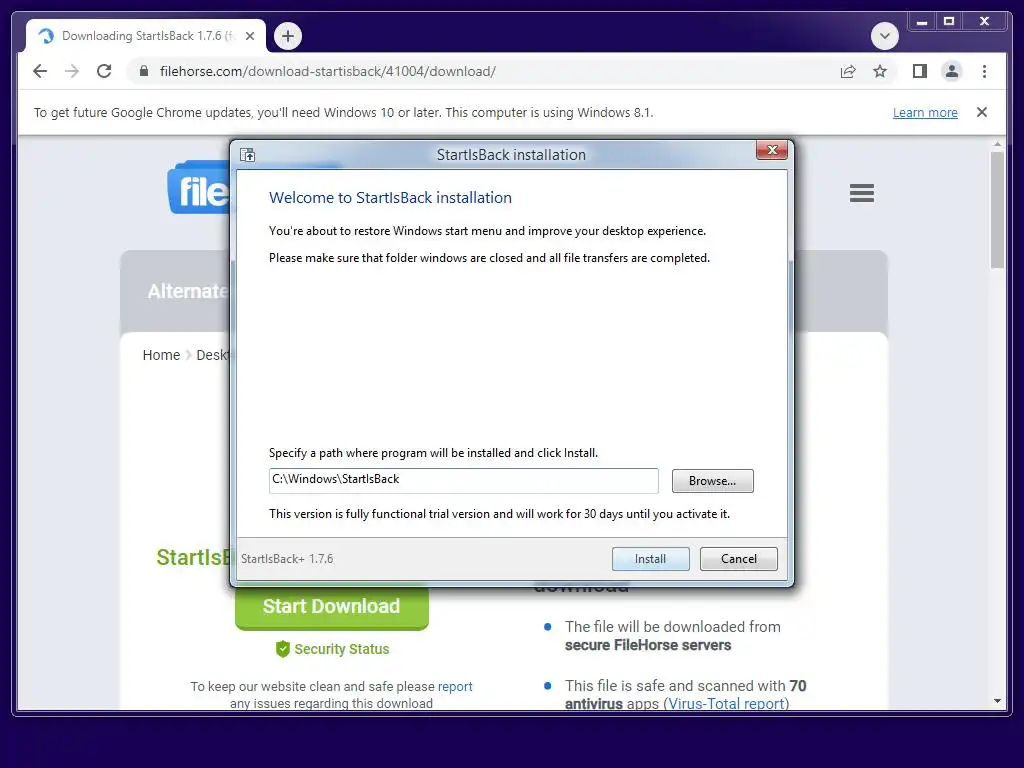1024x768 pixels.
Task: Click the page vertical scrollbar thumb
Action: tap(997, 210)
